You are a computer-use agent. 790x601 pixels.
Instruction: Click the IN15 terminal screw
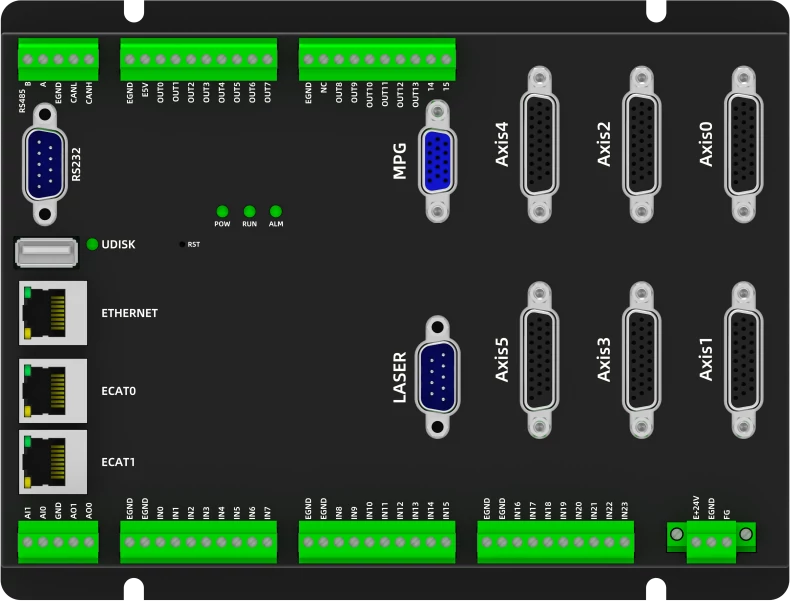(446, 542)
